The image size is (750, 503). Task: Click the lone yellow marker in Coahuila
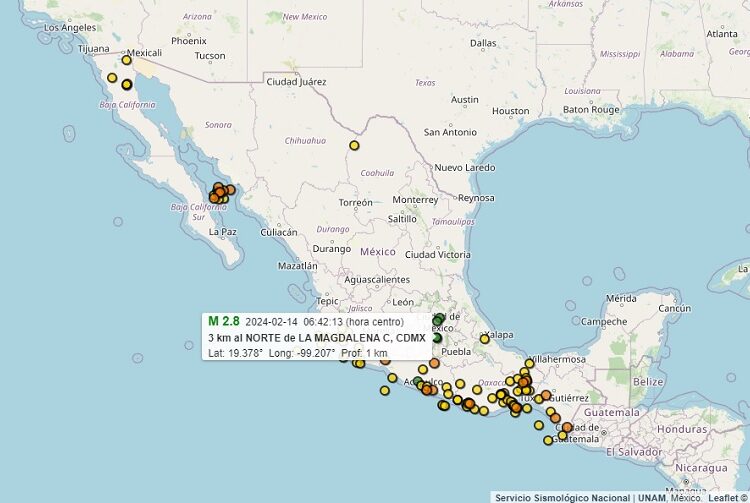354,145
